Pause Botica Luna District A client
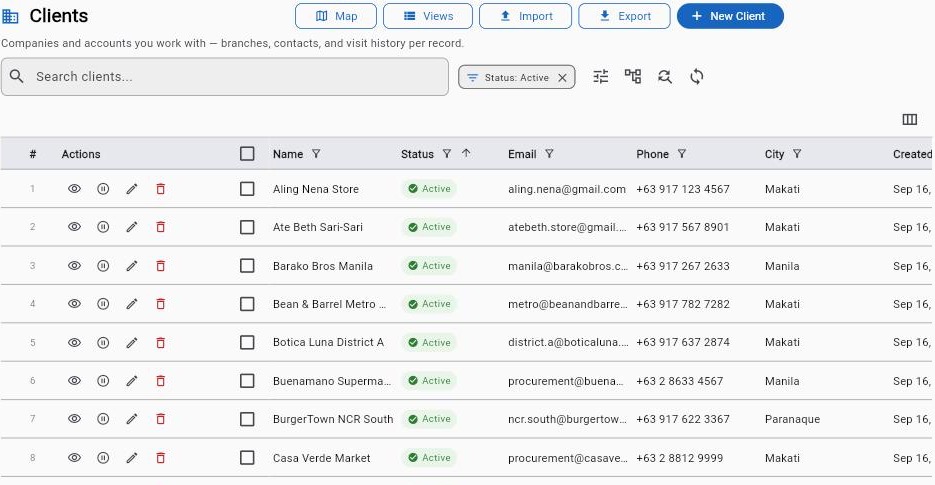Screen dimensions: 935x485 (x=103, y=342)
